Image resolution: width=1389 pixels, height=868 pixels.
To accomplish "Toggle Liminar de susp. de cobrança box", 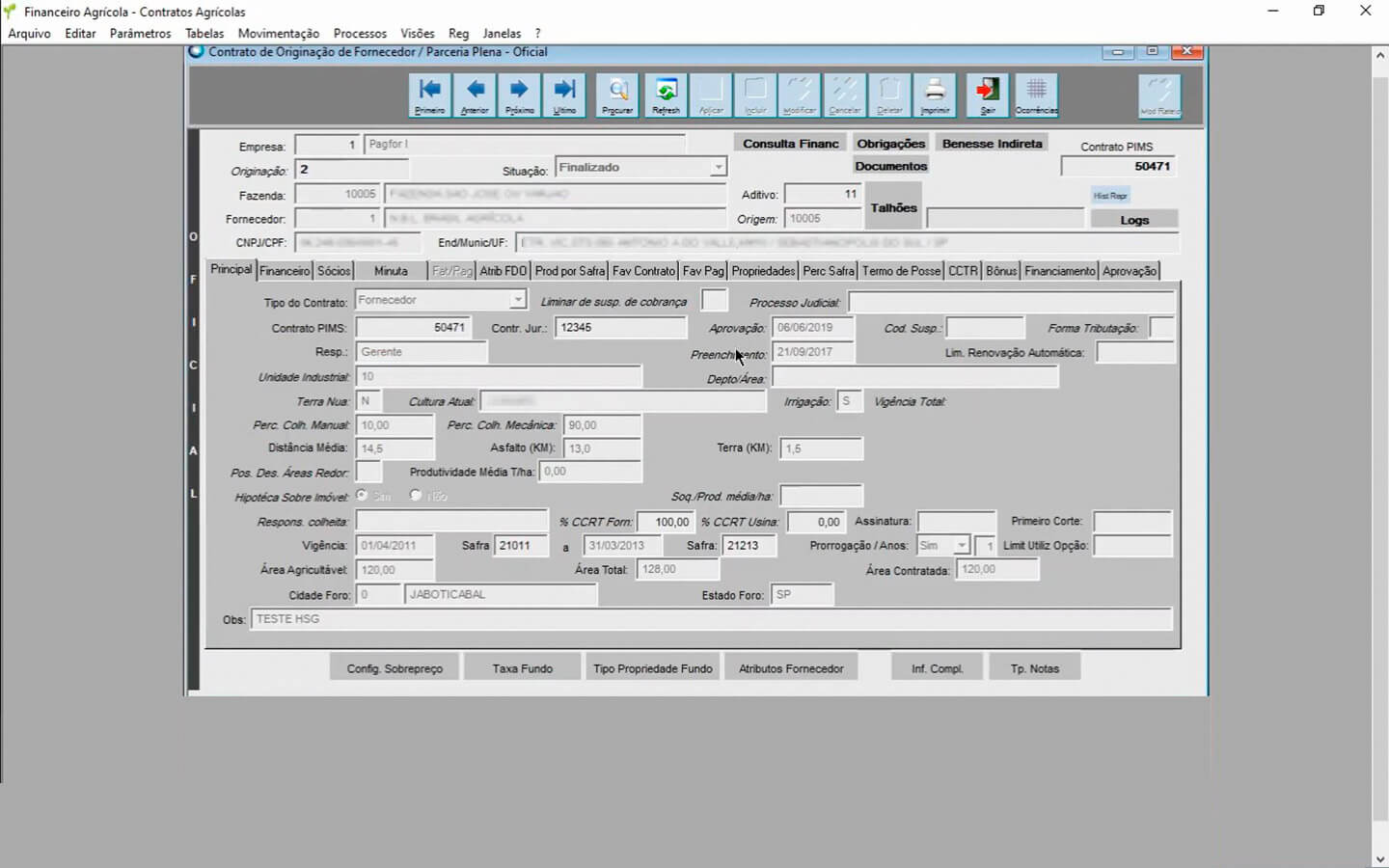I will pyautogui.click(x=714, y=301).
